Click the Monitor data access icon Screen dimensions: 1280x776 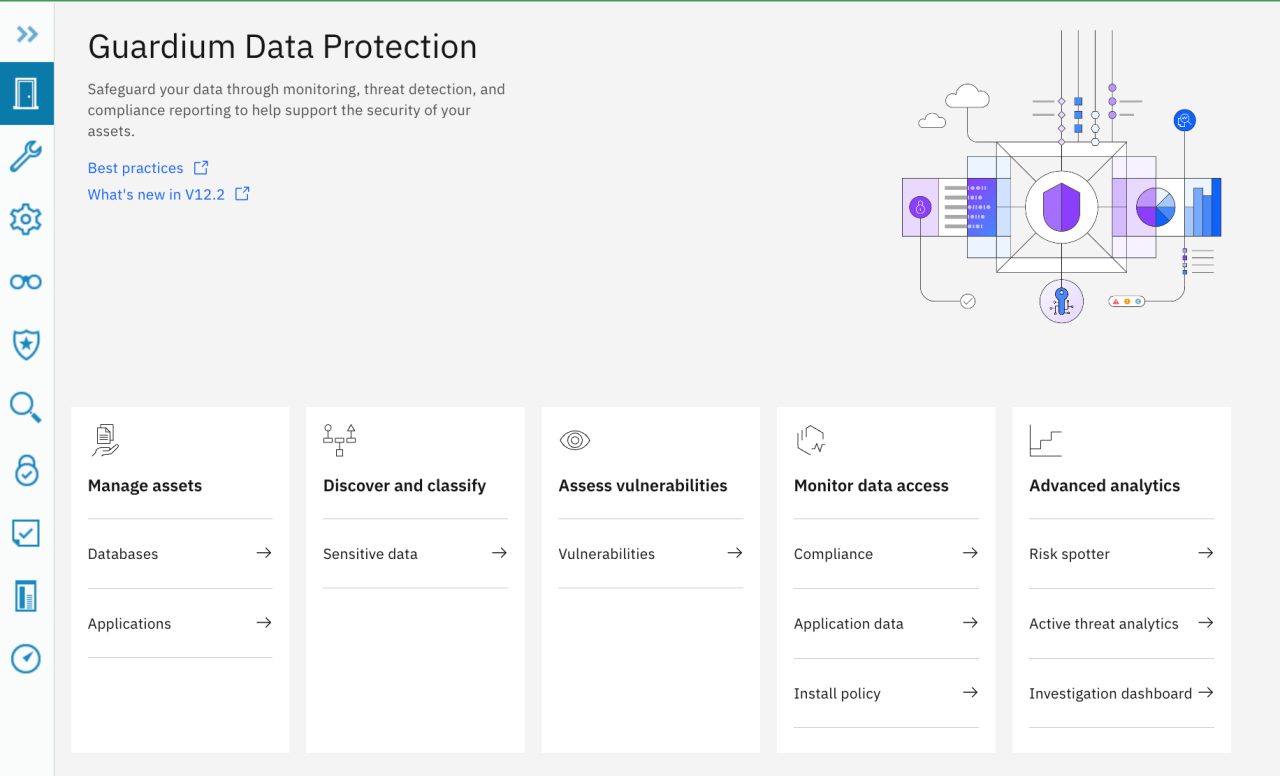click(x=810, y=441)
